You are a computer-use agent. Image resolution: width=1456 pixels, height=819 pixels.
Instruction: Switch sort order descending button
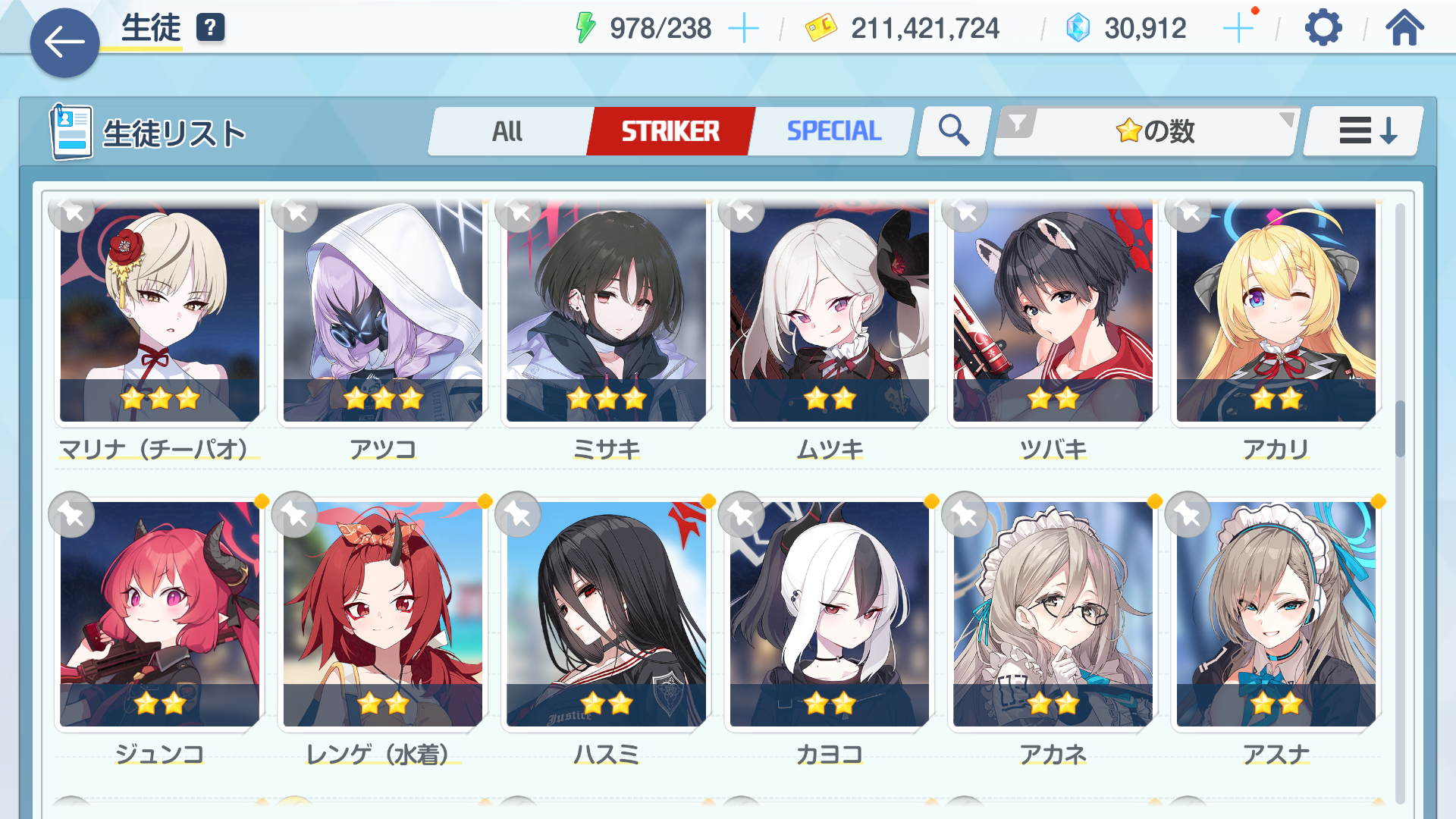click(x=1367, y=131)
